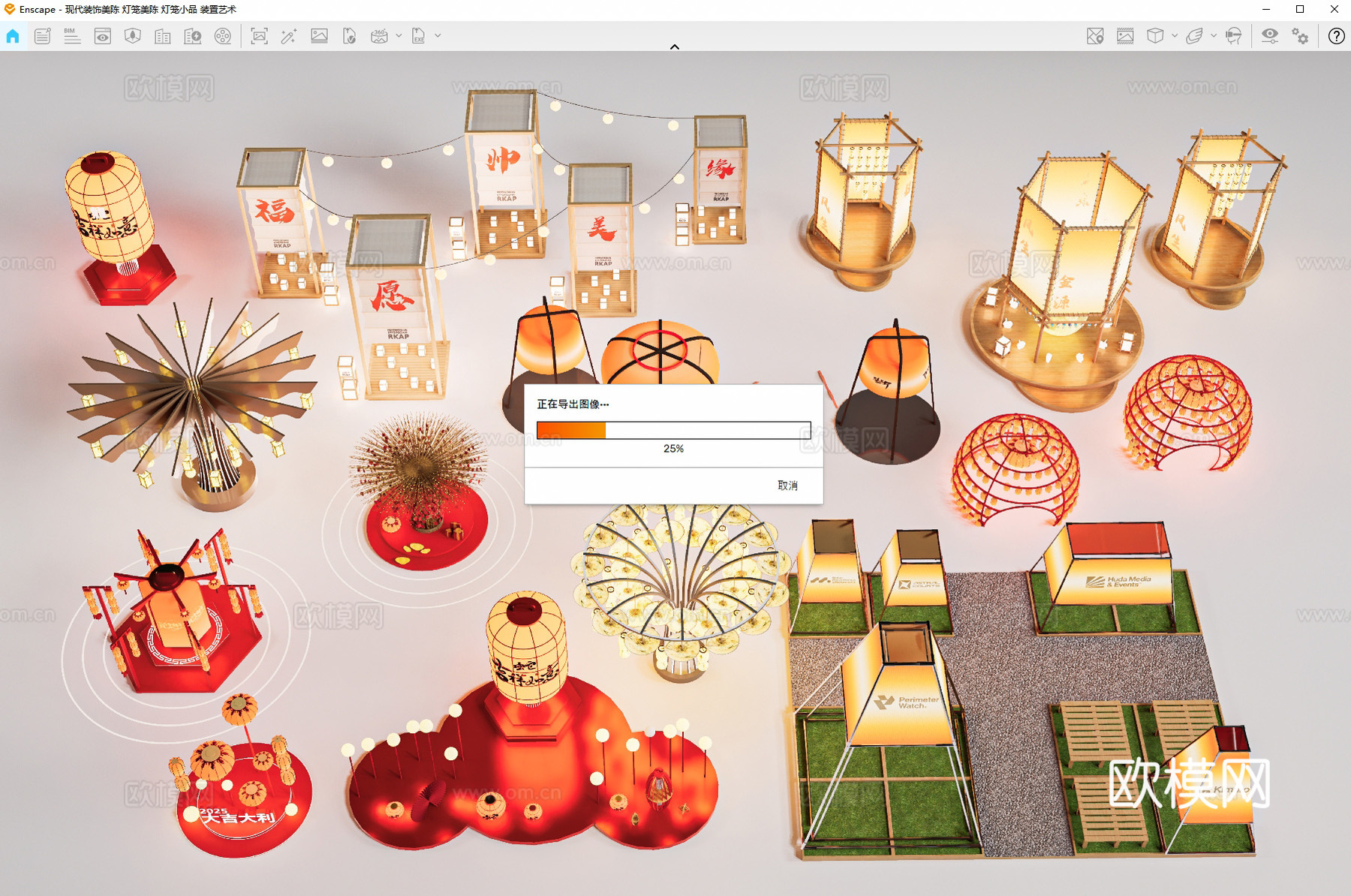Click the 25% progress percentage text
The image size is (1351, 896).
673,449
